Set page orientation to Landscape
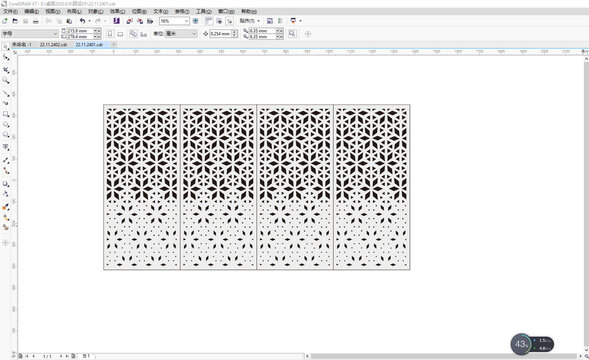This screenshot has width=589, height=360. coord(120,34)
